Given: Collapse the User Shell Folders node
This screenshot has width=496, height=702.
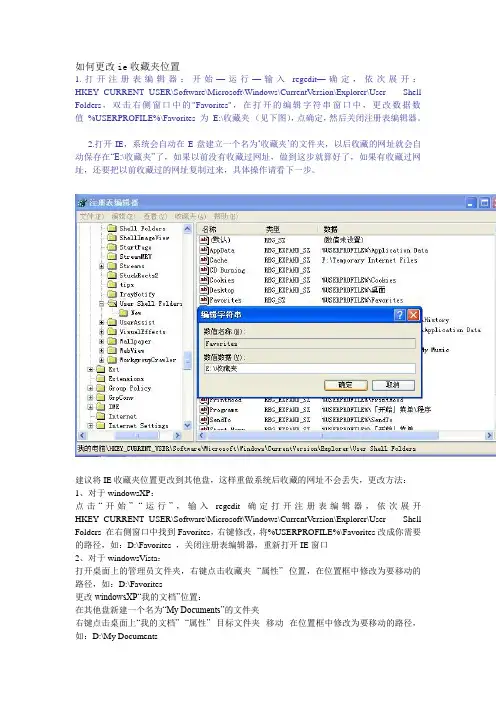Looking at the screenshot, I should [x=102, y=304].
